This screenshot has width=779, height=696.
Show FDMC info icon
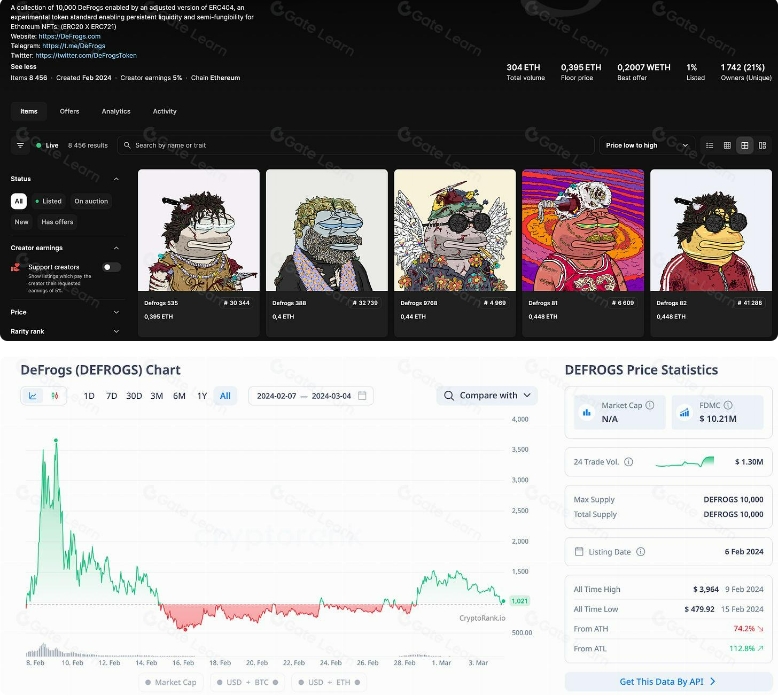(x=728, y=405)
